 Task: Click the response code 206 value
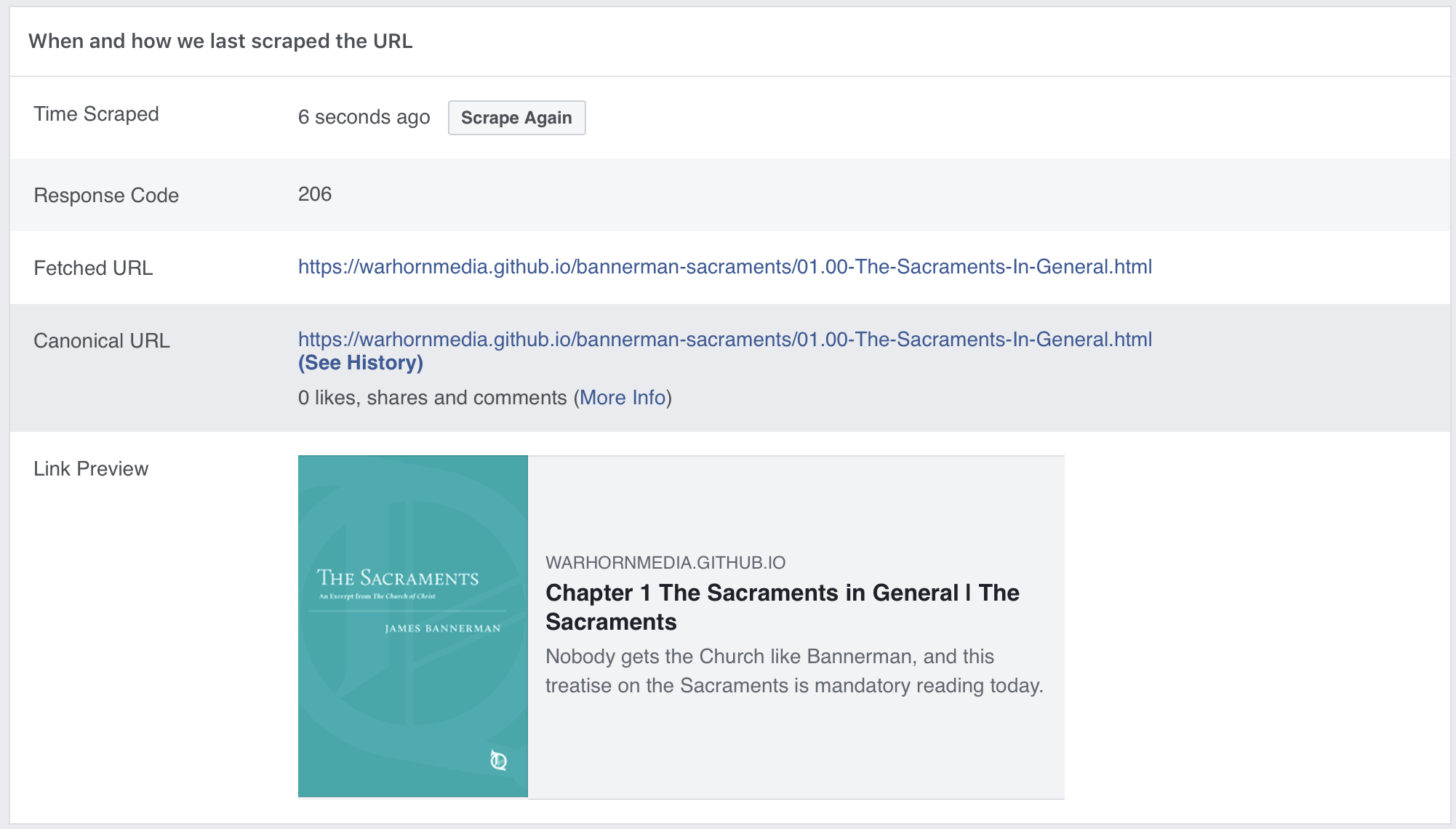pos(314,194)
